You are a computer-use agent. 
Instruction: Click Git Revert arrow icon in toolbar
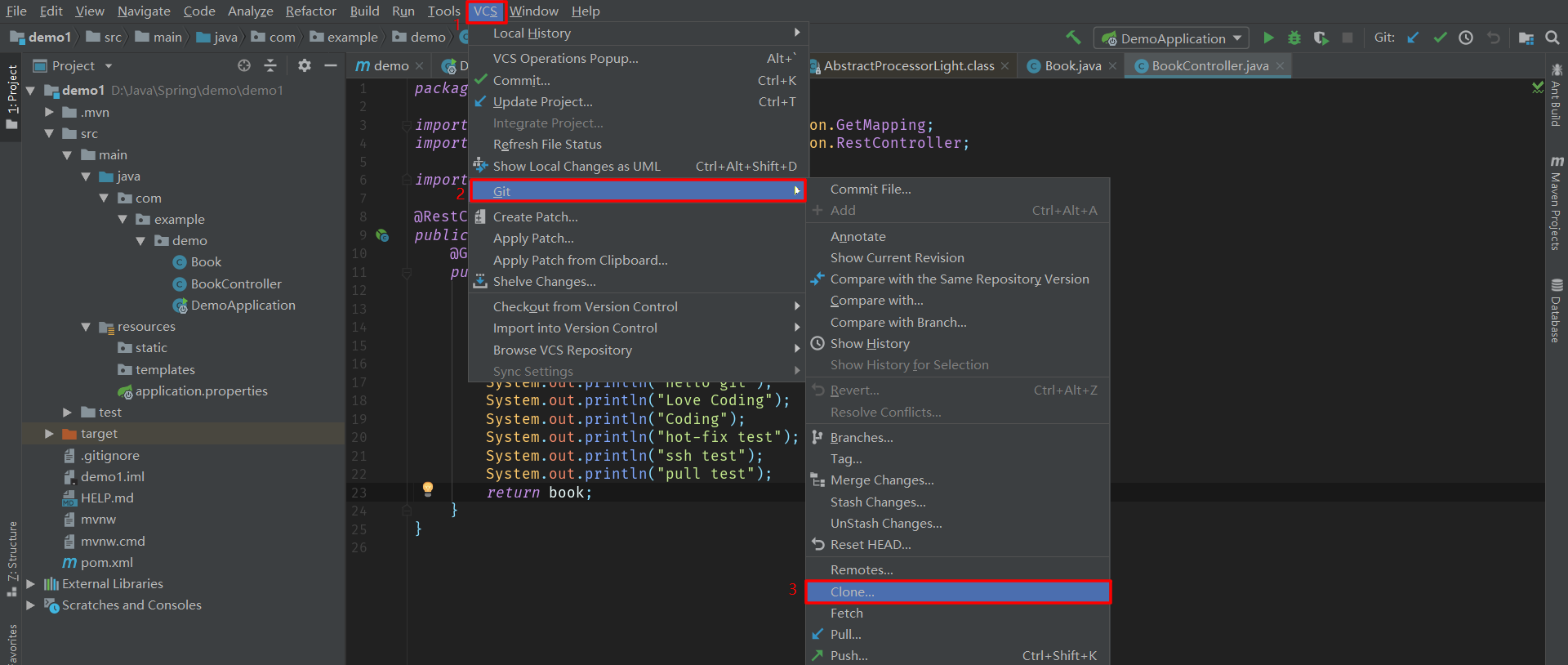[1493, 38]
